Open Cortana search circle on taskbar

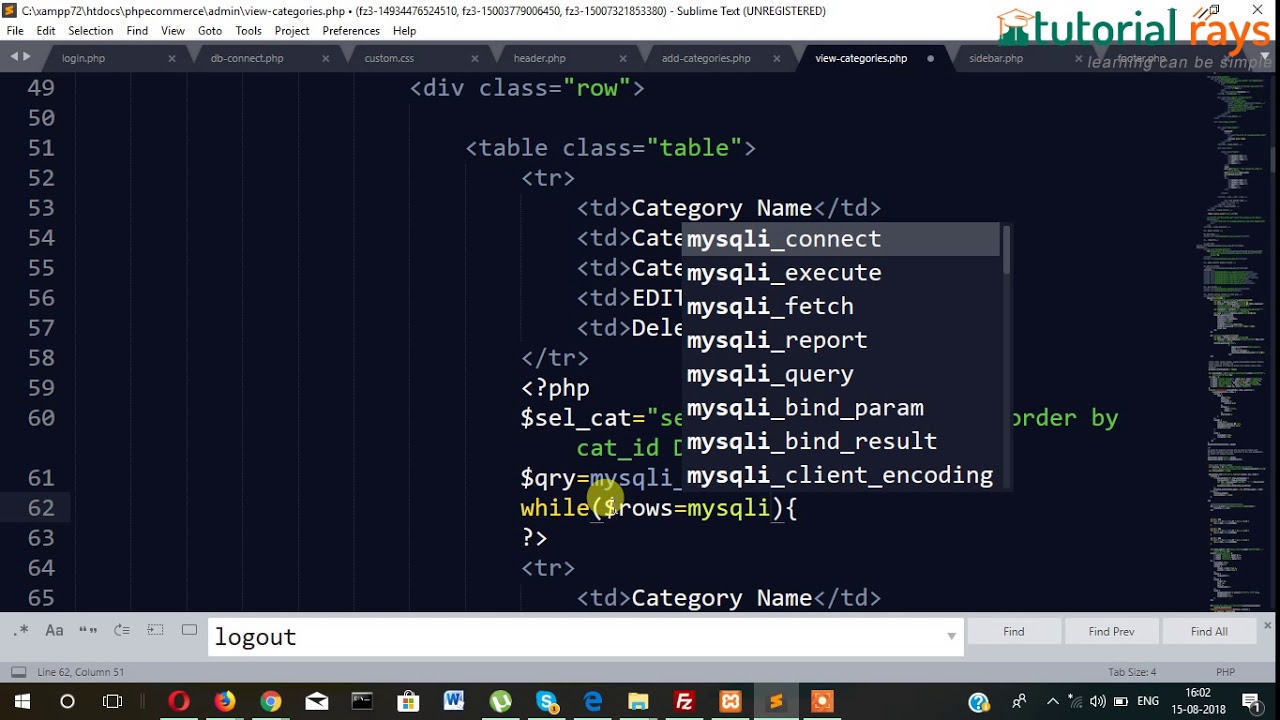point(67,701)
